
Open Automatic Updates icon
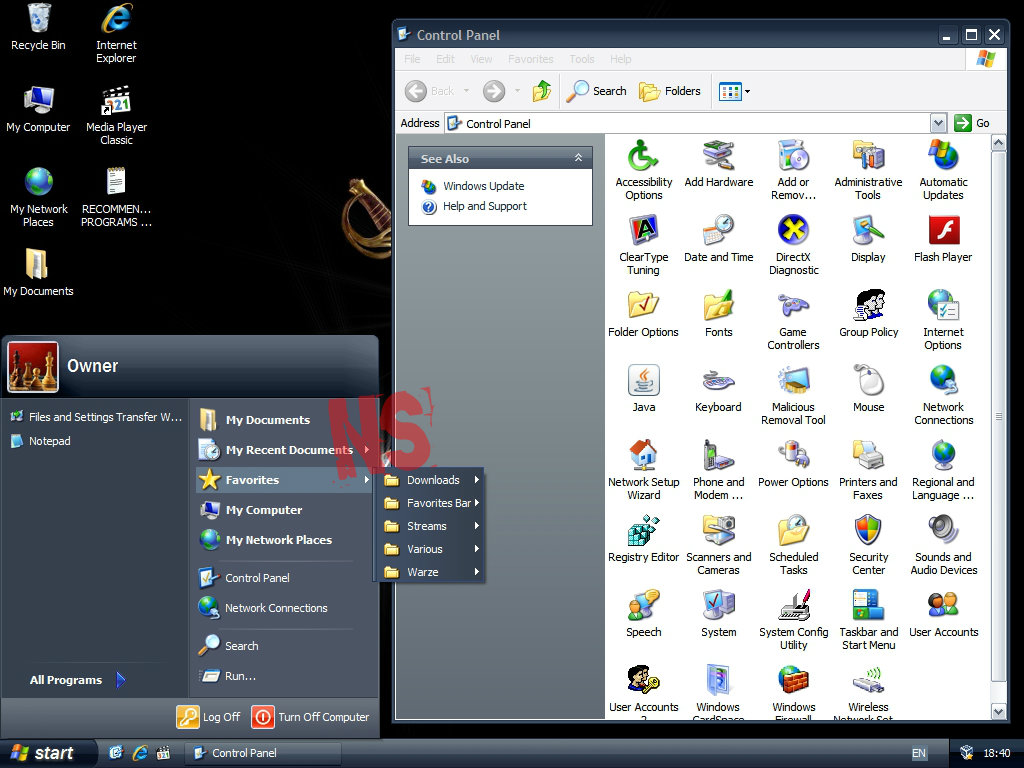(943, 170)
